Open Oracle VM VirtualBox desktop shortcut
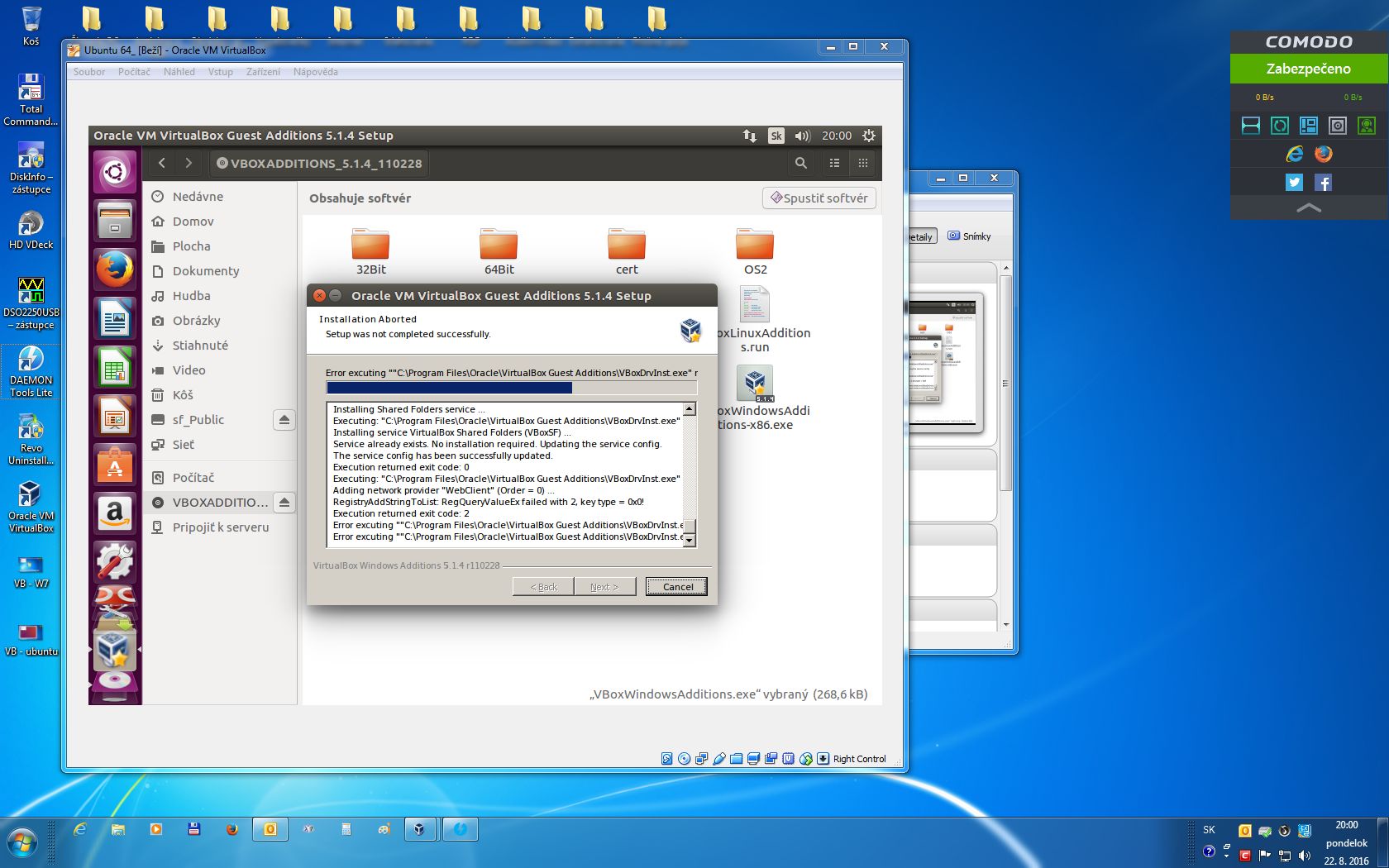 (x=31, y=507)
